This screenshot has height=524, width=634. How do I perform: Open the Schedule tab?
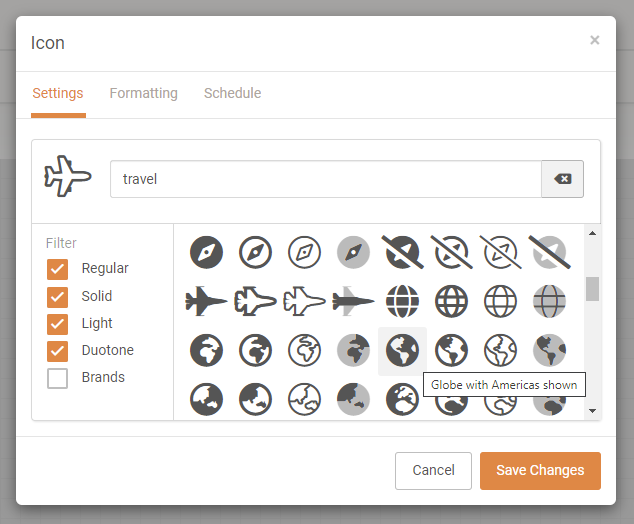pos(232,93)
